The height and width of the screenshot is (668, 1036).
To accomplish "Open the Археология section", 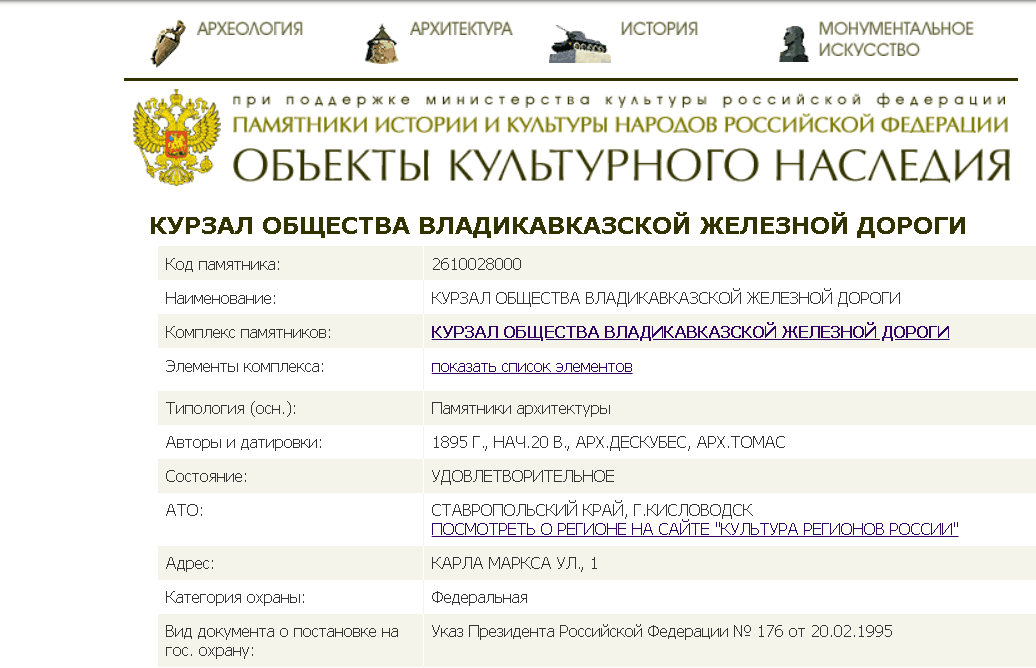I will coord(250,29).
